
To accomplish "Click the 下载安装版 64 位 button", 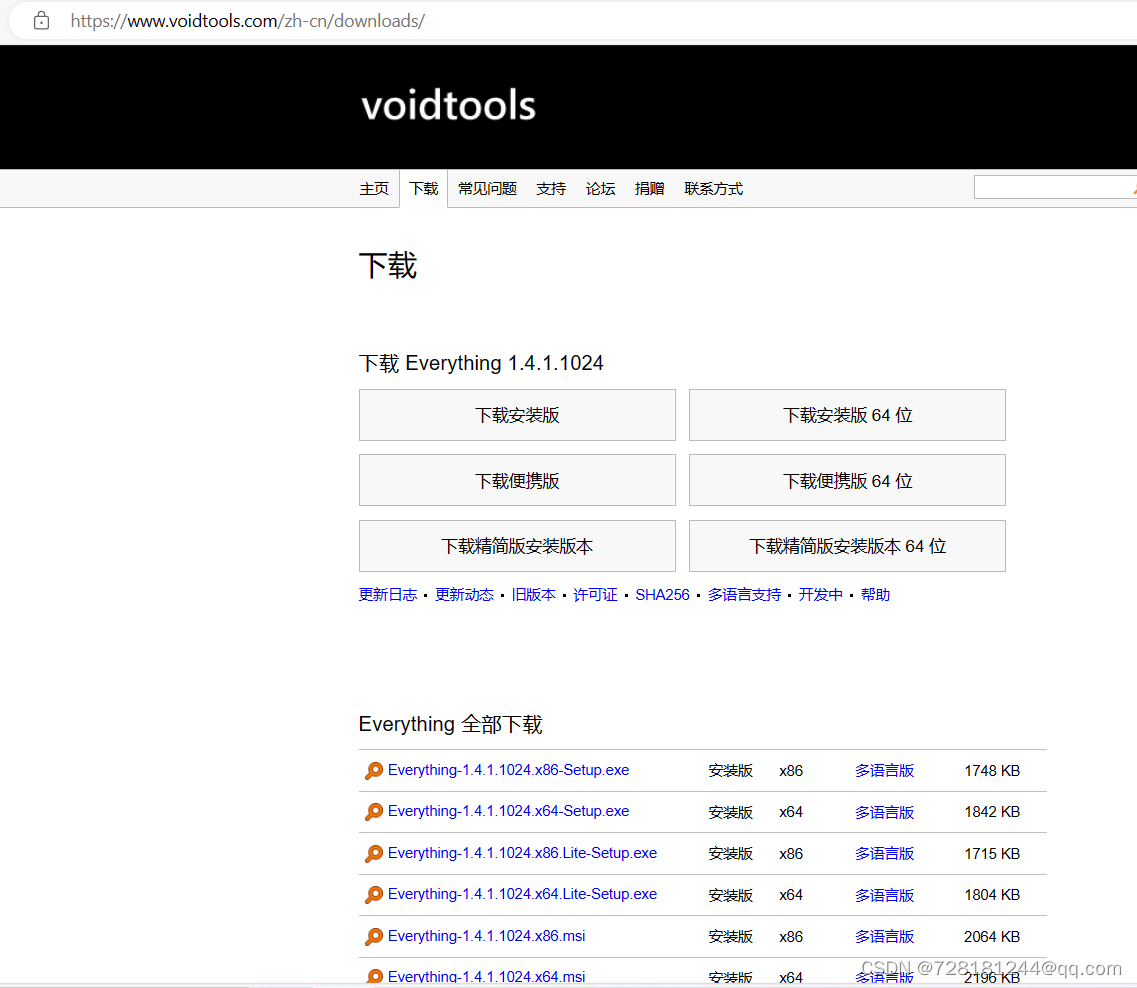I will [846, 414].
